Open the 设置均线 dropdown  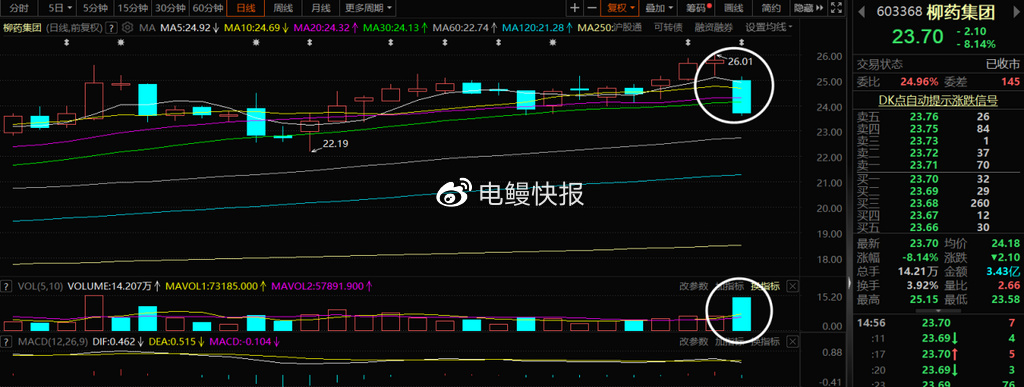point(769,27)
